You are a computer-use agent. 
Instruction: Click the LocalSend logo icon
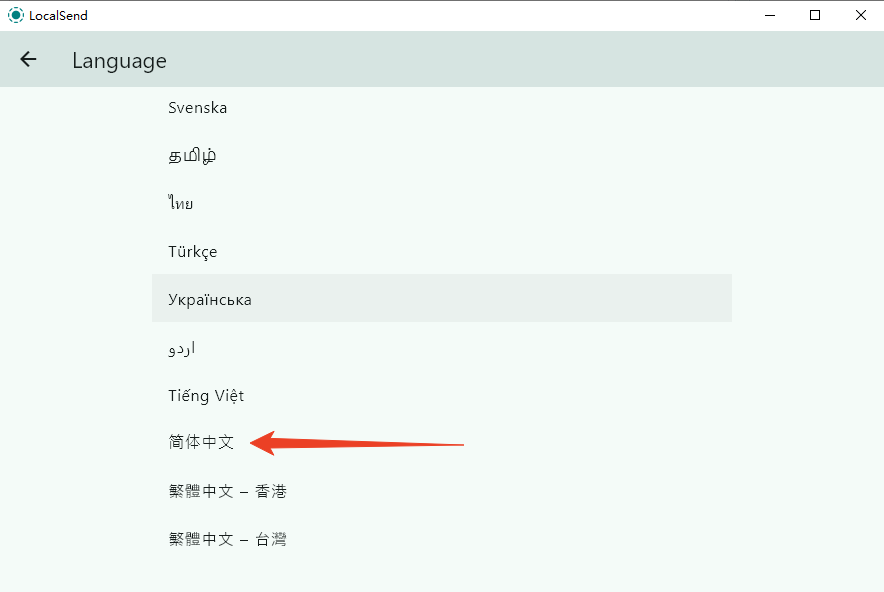tap(15, 15)
